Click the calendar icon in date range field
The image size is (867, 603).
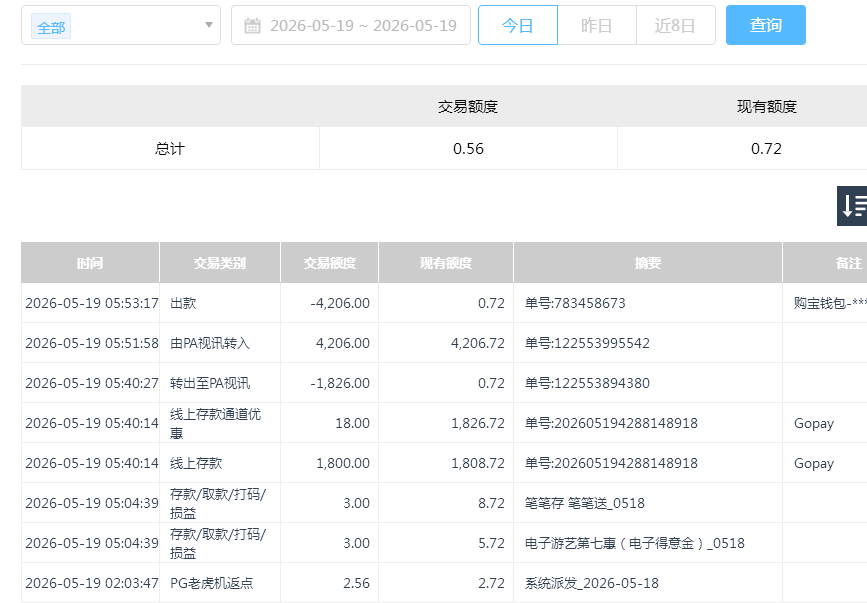252,25
